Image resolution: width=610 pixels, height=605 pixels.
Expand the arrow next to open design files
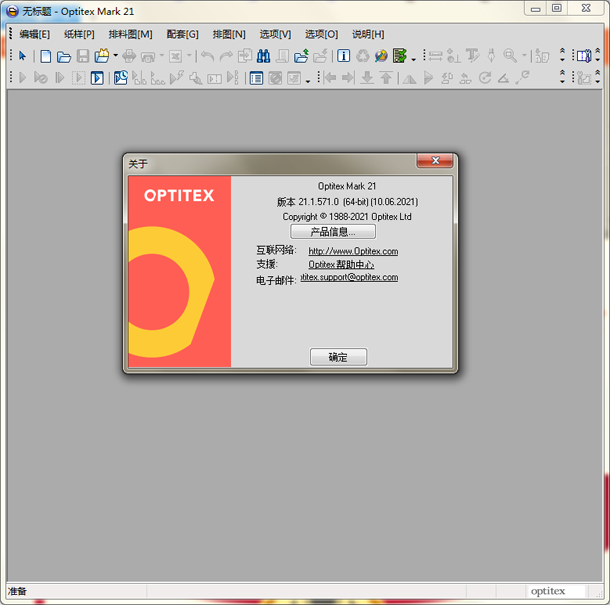(x=116, y=56)
